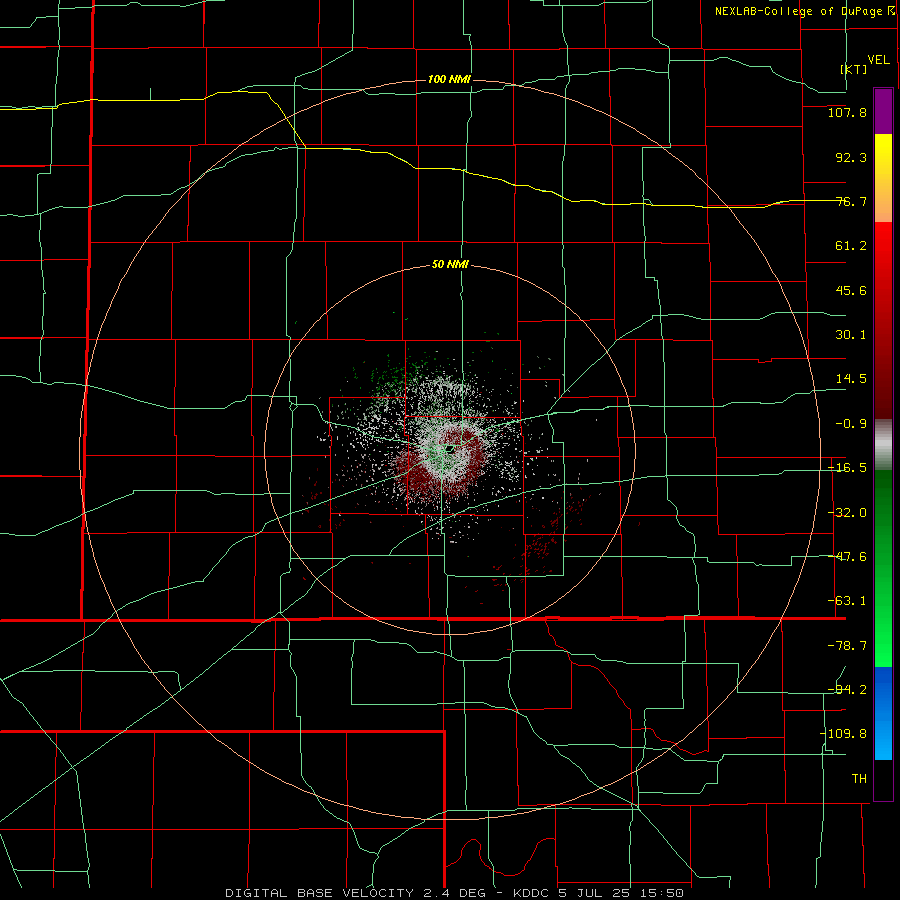Click the -78.7 velocity scale value
This screenshot has height=900, width=900.
point(847,646)
